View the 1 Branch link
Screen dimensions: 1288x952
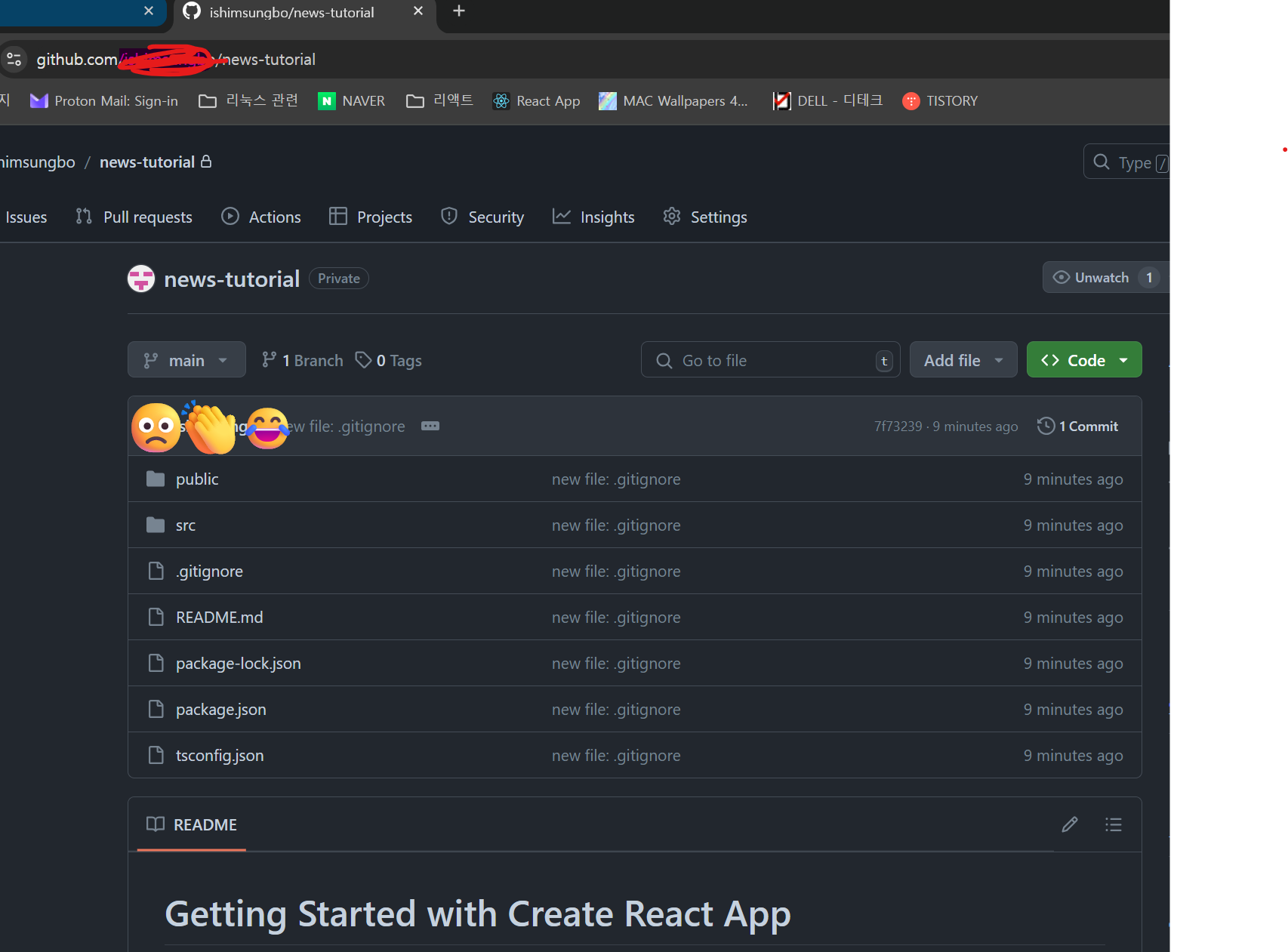tap(303, 361)
